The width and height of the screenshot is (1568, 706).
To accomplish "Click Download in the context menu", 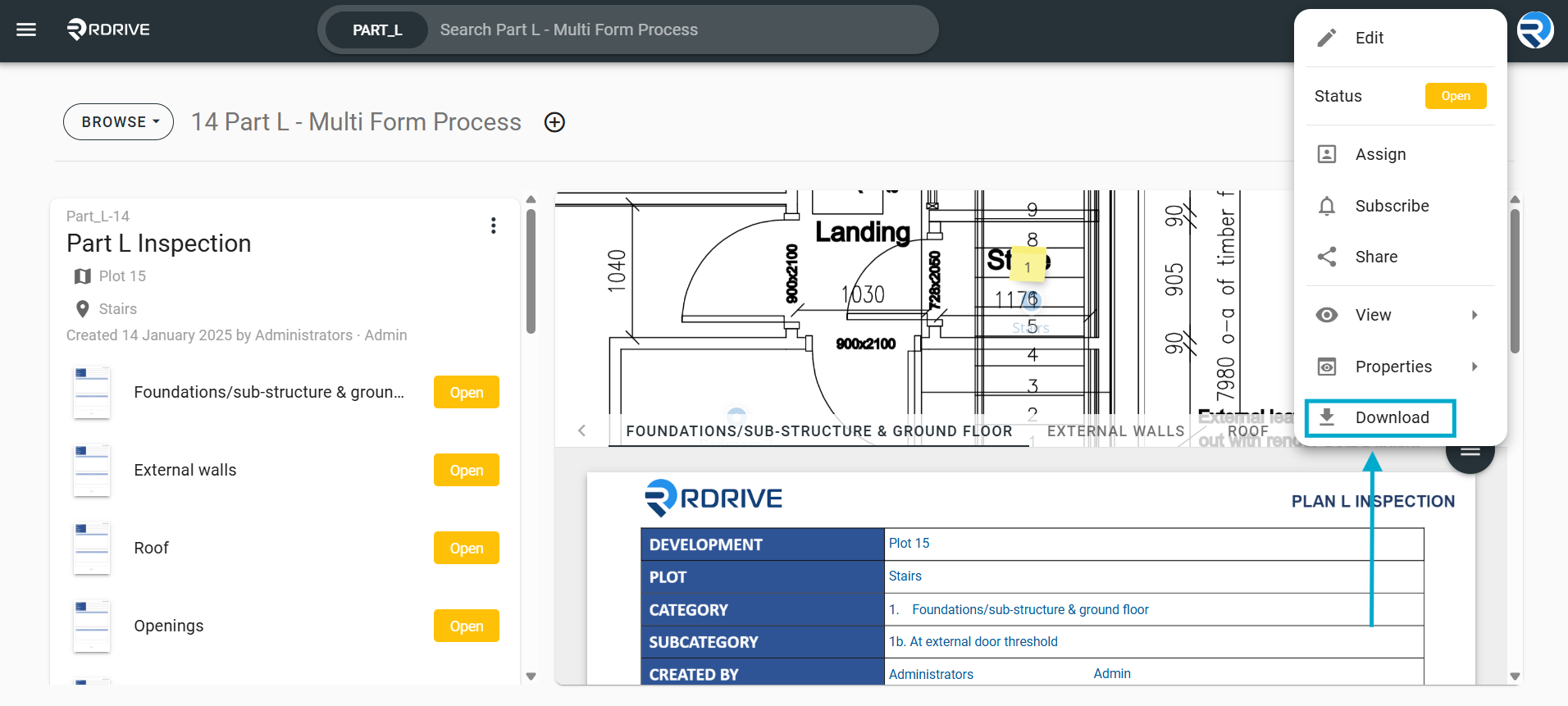I will [x=1380, y=417].
